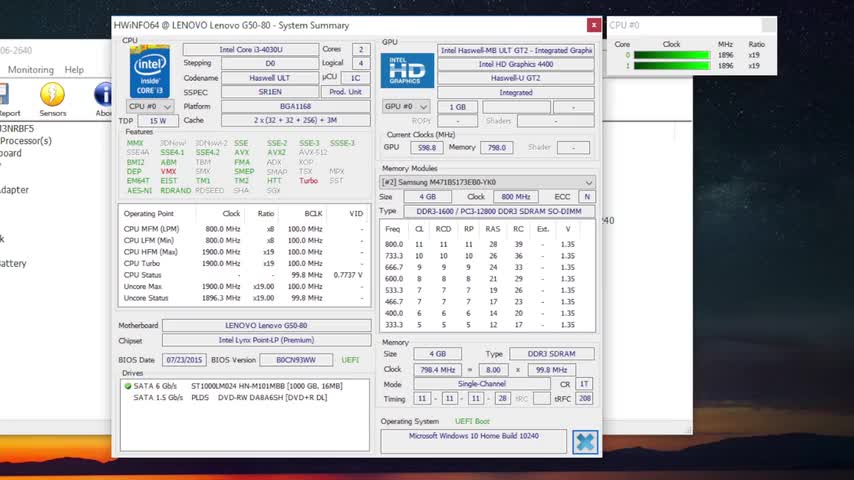Click the Intel HD Graphics 4400 field
This screenshot has height=480, width=854.
pos(516,64)
